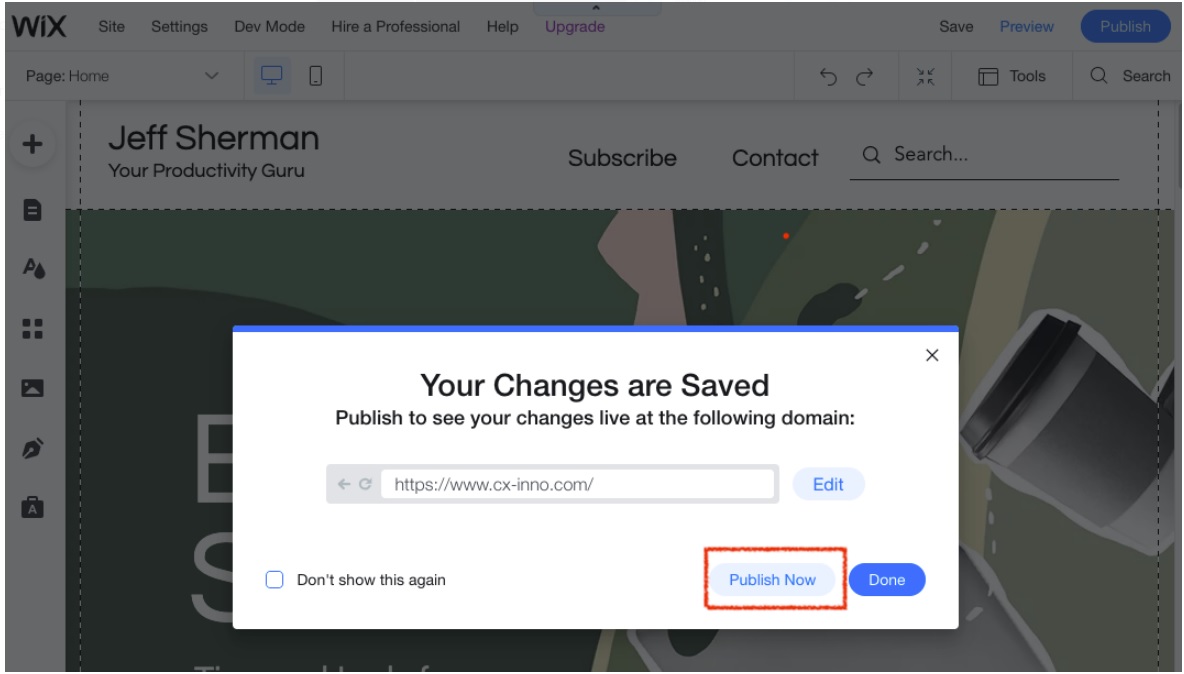Open the Media image sidebar icon

(33, 387)
